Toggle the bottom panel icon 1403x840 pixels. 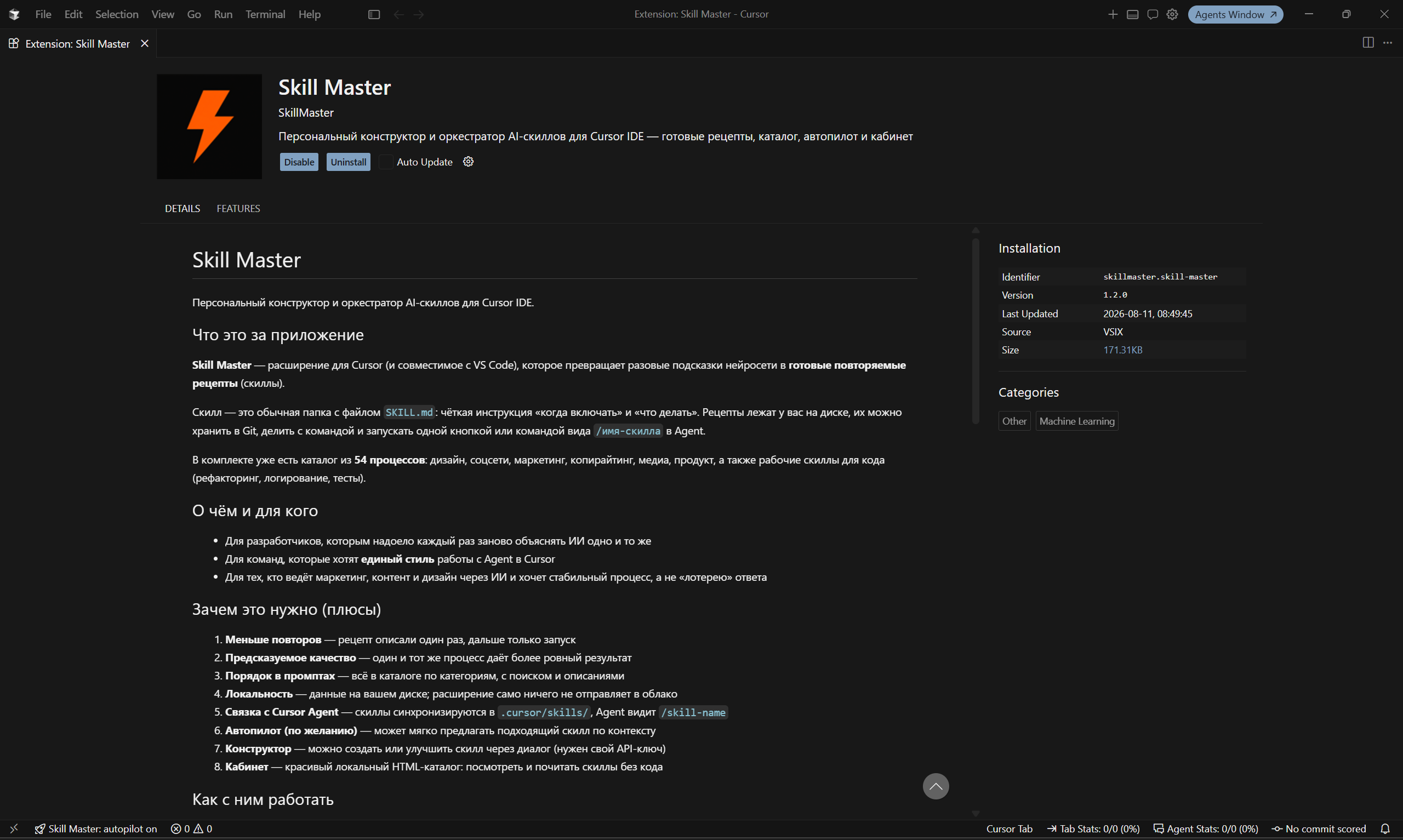1132,14
